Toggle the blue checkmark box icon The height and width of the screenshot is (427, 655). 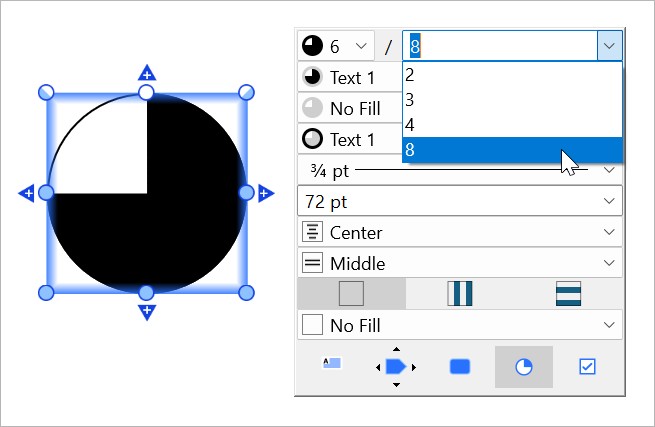[587, 367]
